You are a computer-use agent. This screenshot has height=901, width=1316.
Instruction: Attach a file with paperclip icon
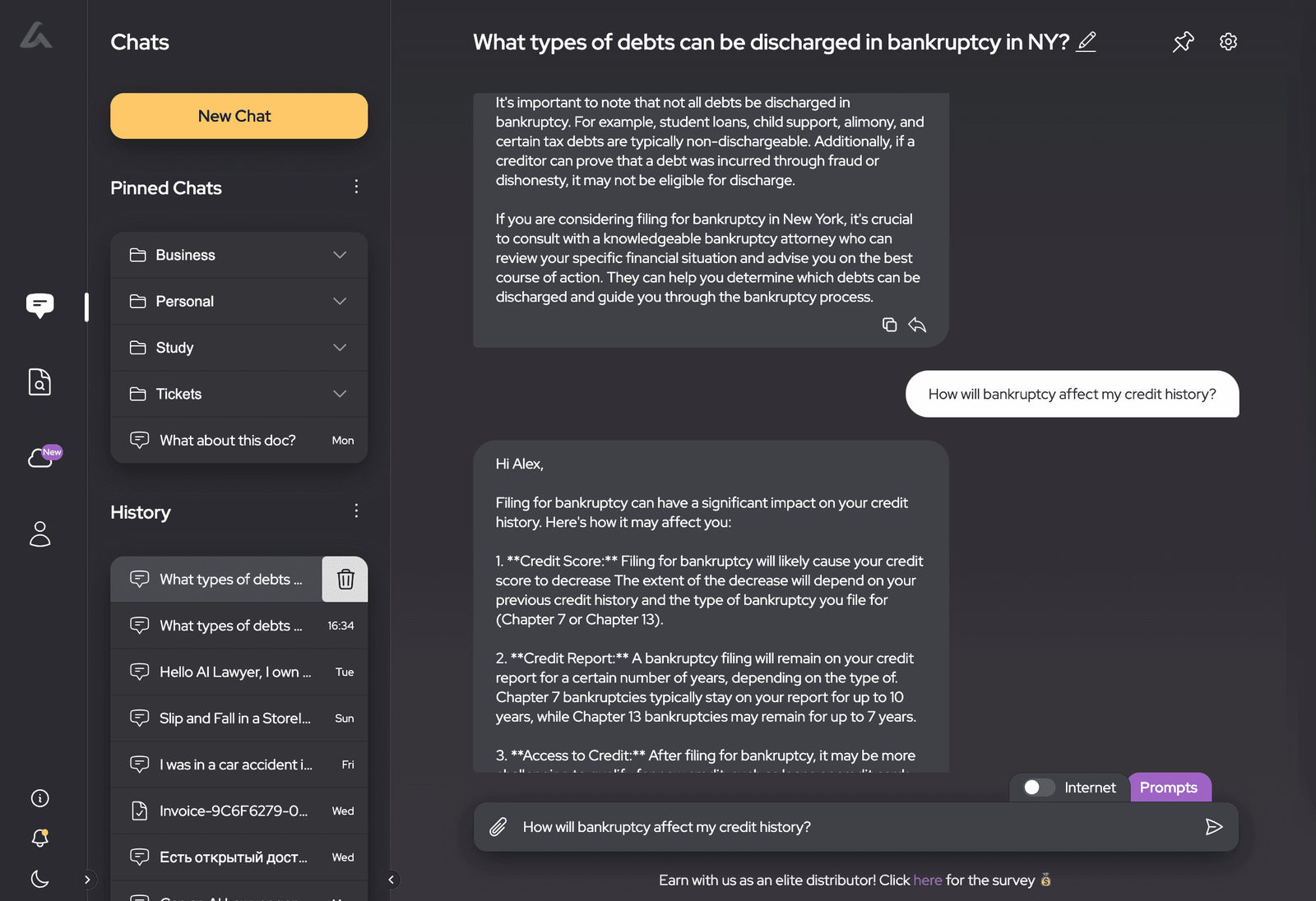498,827
